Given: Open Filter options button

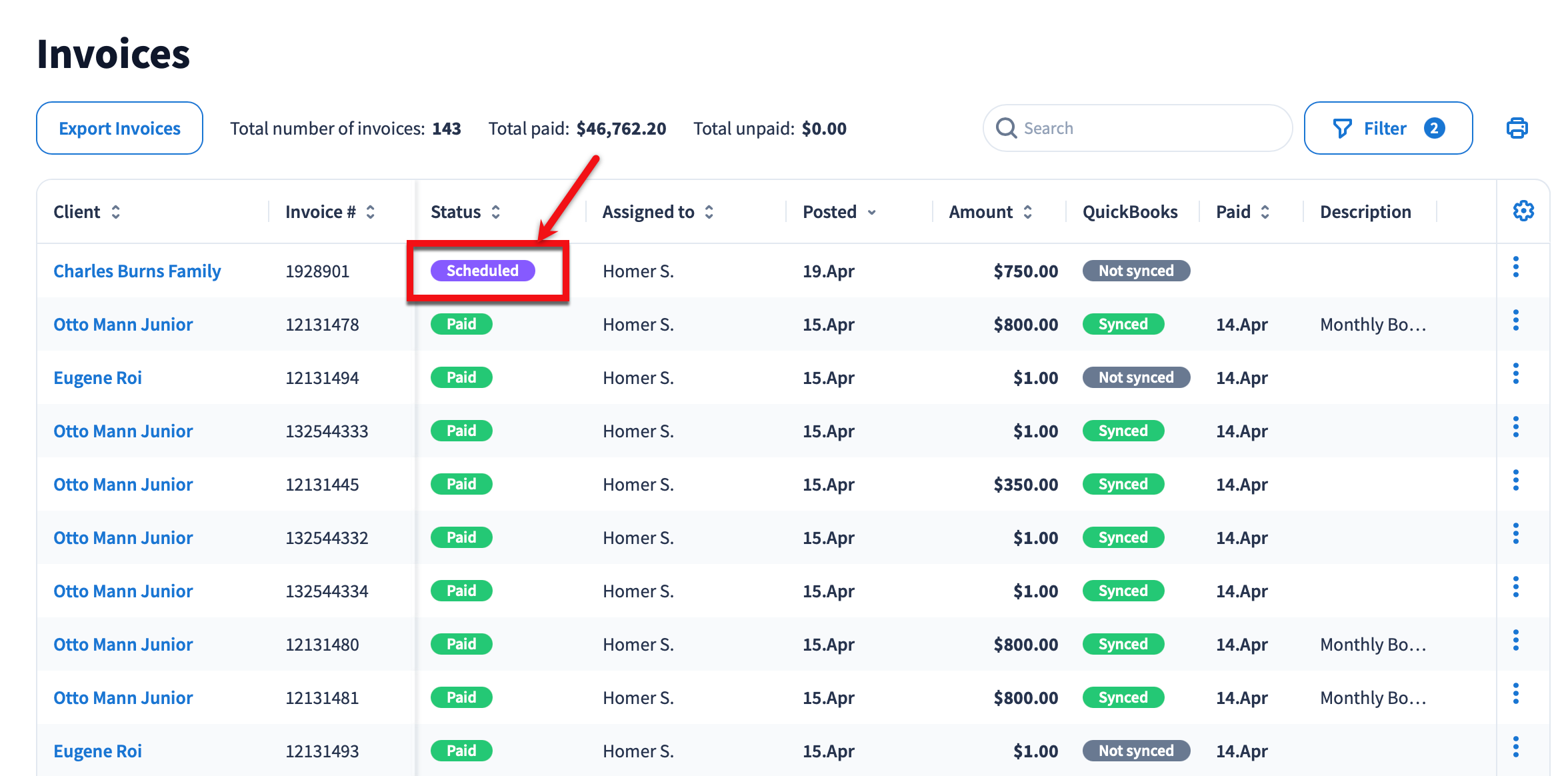Looking at the screenshot, I should point(1387,128).
